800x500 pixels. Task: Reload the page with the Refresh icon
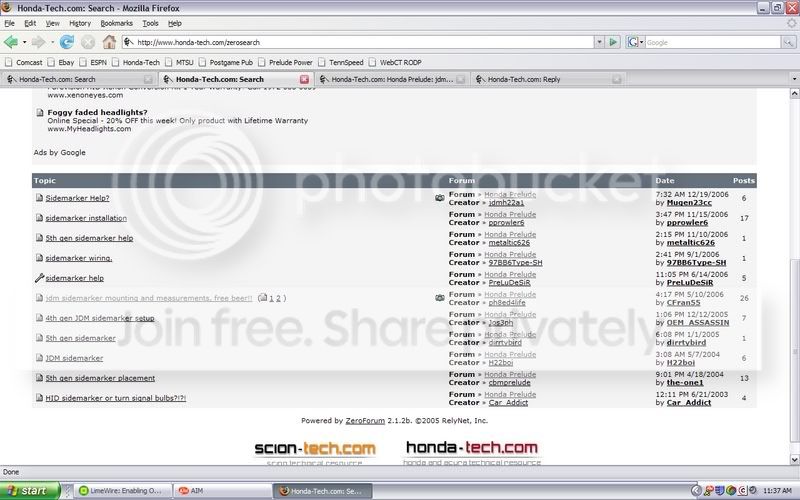[x=67, y=42]
